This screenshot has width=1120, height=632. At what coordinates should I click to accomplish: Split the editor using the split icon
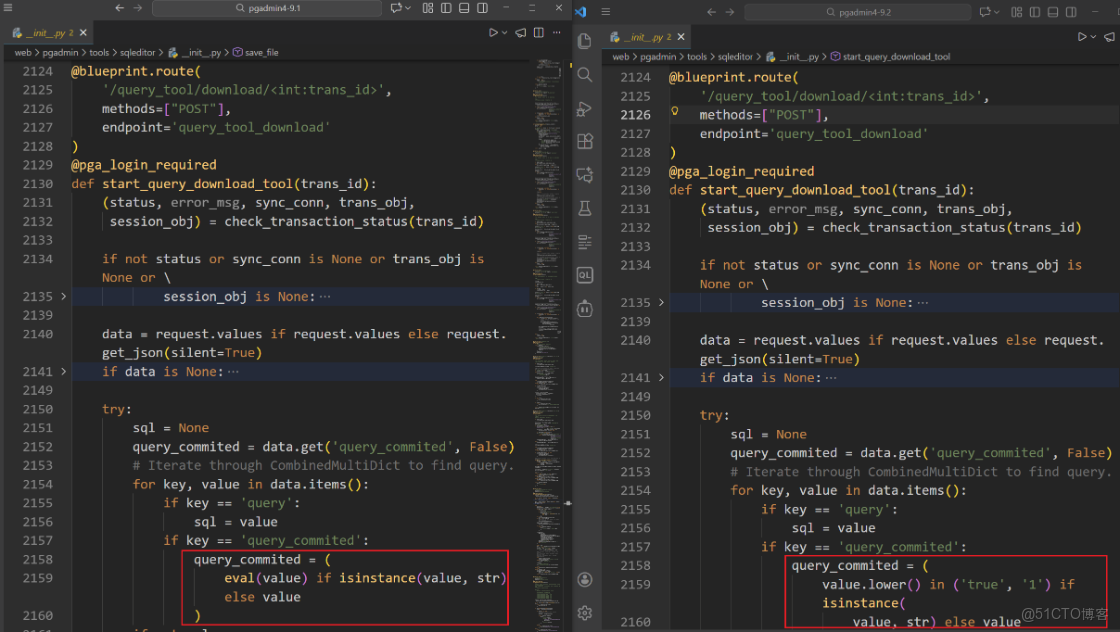pyautogui.click(x=538, y=32)
